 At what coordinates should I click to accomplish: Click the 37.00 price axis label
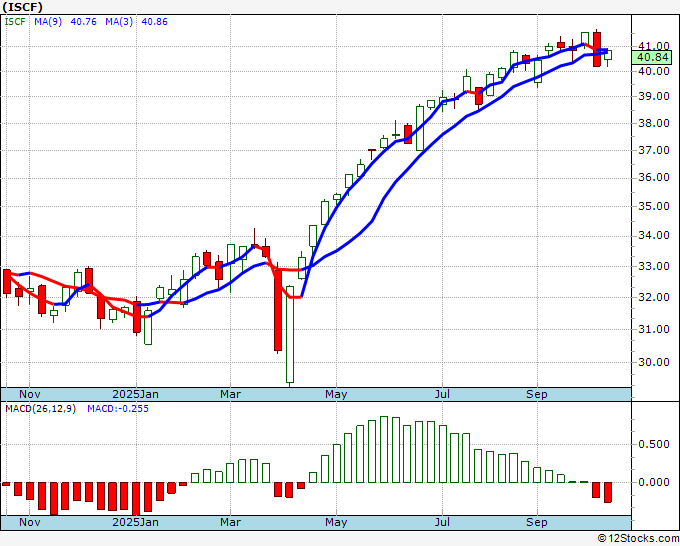tap(654, 150)
